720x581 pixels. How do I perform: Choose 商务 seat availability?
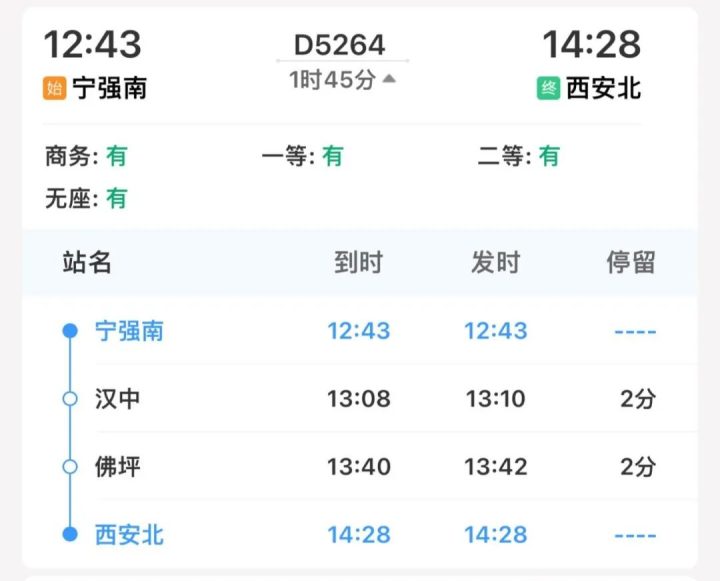pos(86,156)
